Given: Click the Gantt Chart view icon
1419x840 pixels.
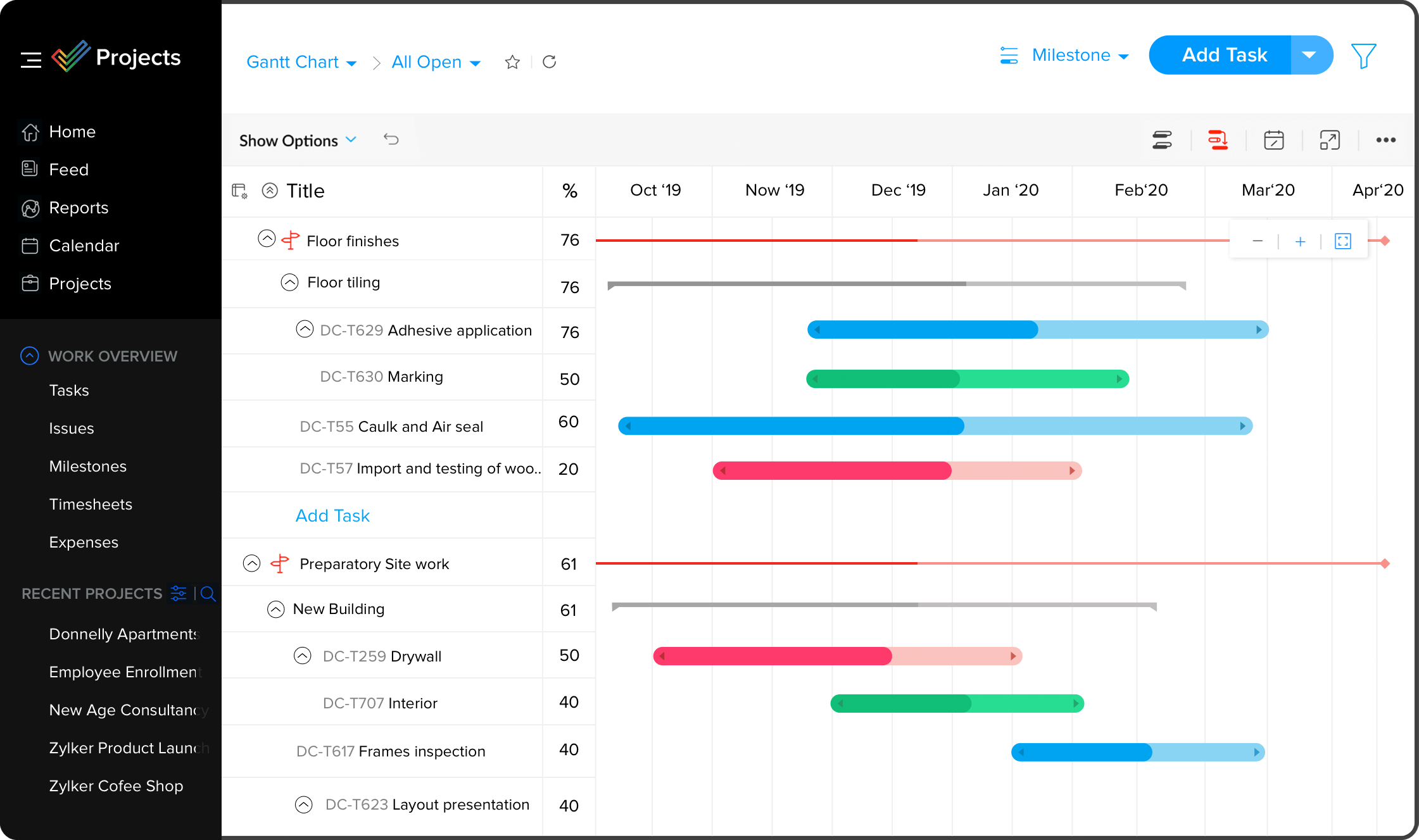Looking at the screenshot, I should click(1163, 140).
